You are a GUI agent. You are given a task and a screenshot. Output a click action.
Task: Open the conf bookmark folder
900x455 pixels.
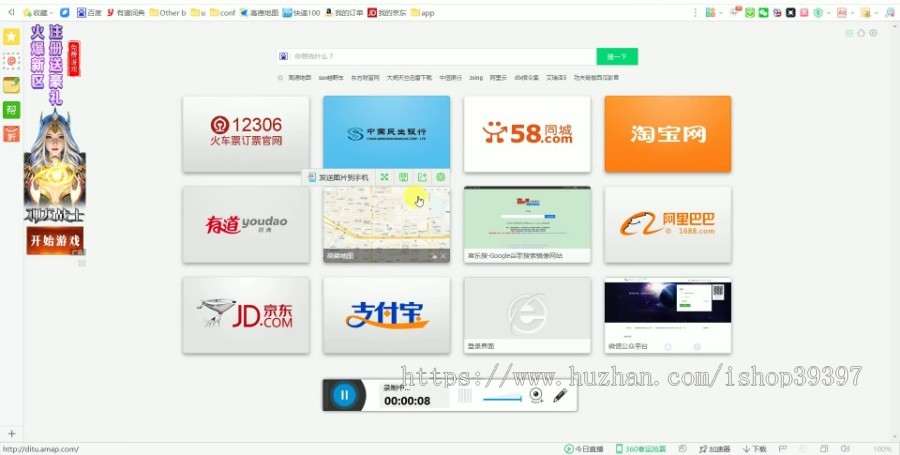tap(223, 13)
